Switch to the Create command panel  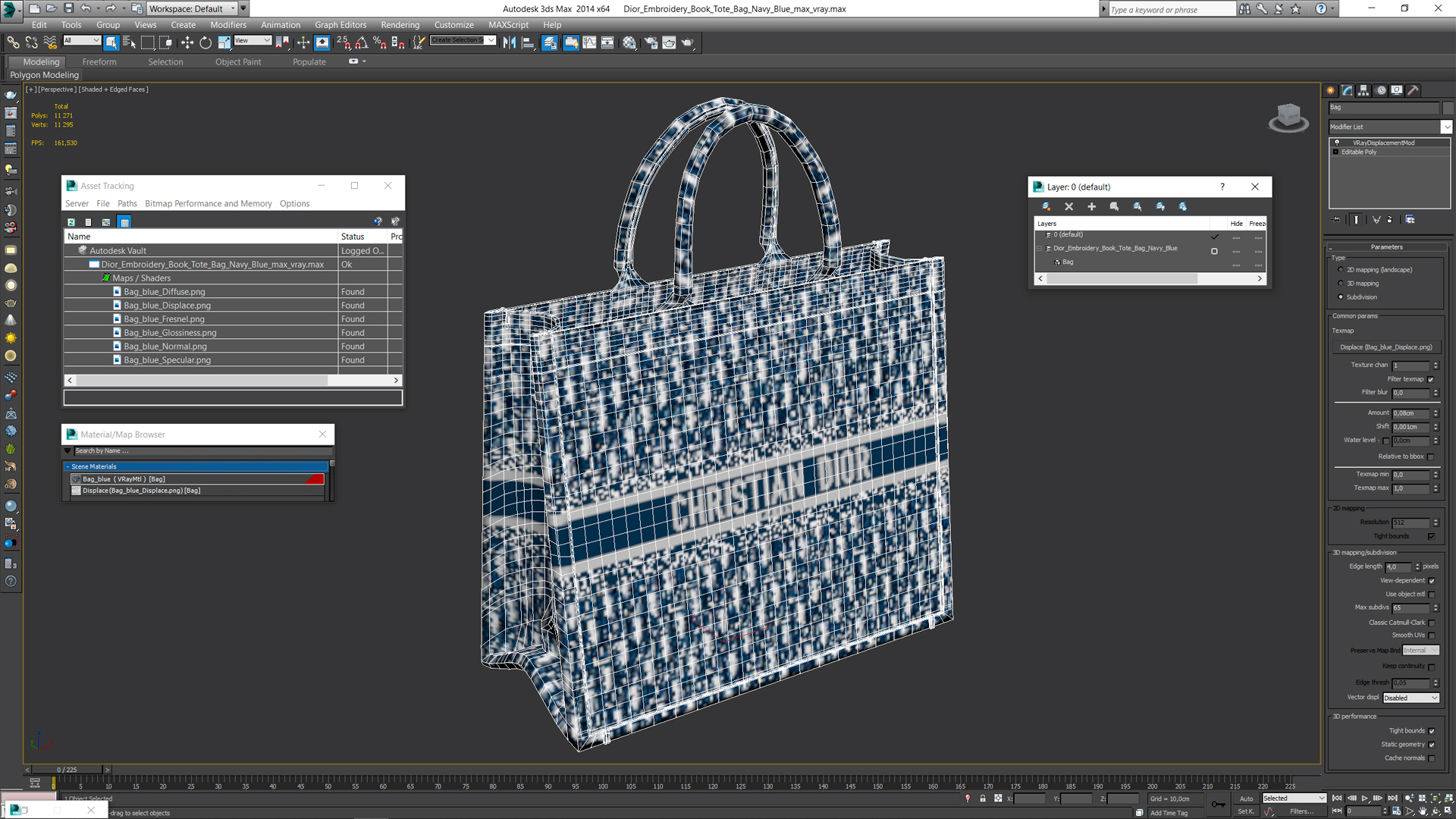click(1331, 90)
